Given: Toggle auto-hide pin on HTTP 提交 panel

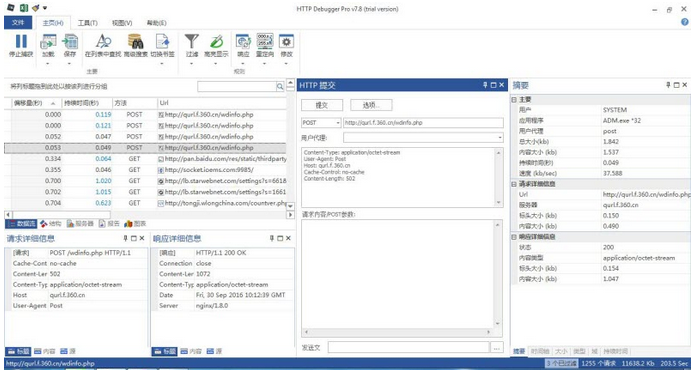Looking at the screenshot, I should [485, 85].
